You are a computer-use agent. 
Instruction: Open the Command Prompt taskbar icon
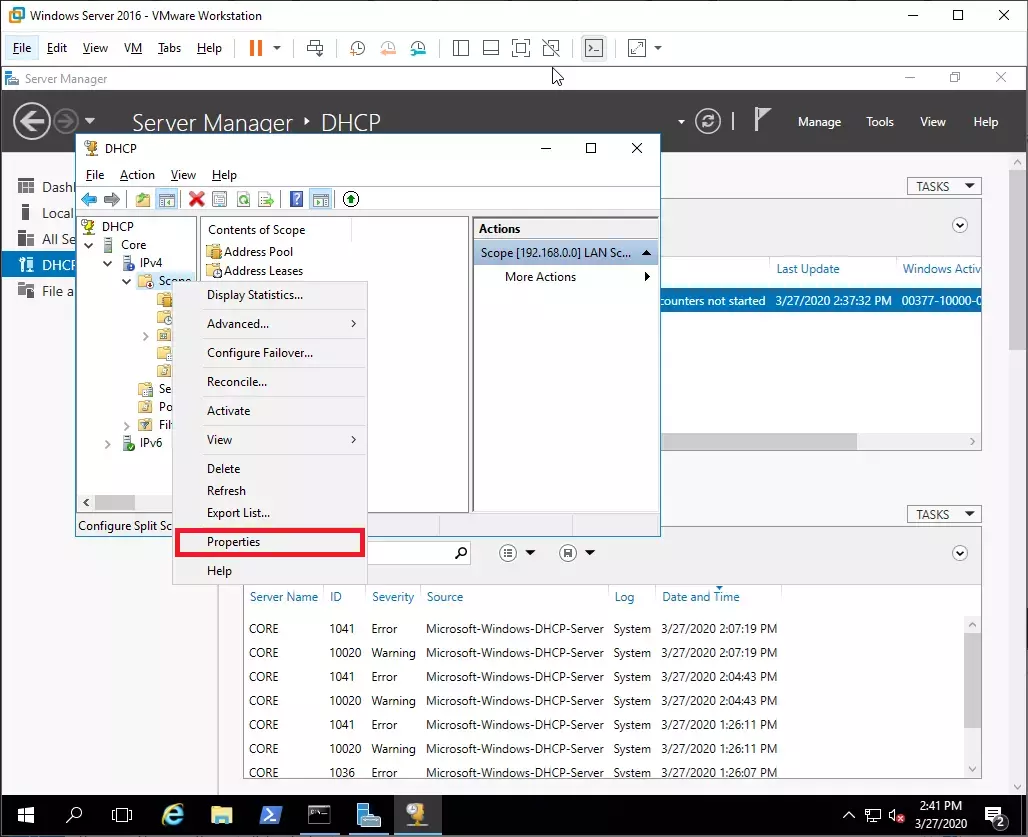tap(319, 815)
